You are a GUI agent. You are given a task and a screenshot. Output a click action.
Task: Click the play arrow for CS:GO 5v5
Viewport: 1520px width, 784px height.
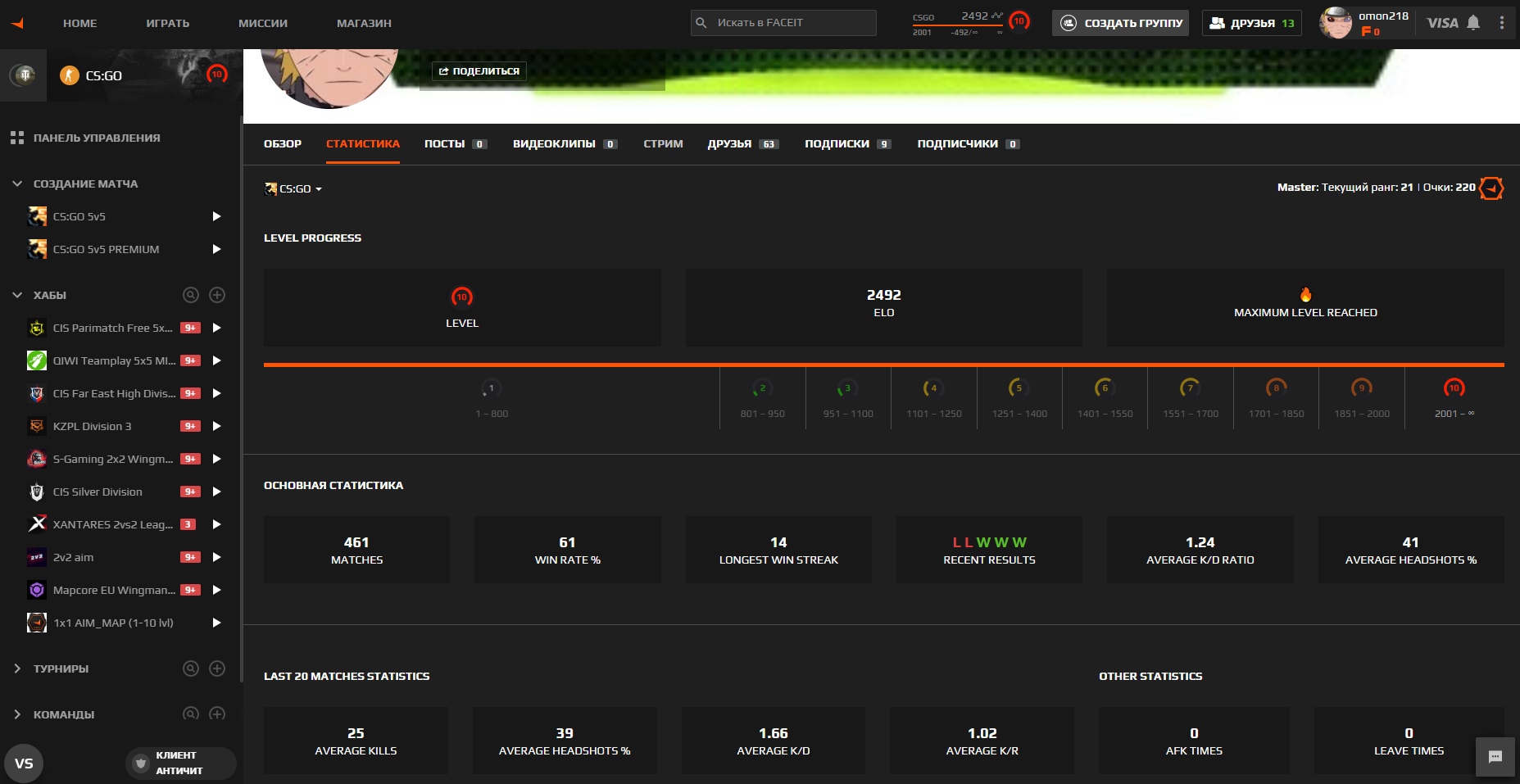(x=216, y=216)
